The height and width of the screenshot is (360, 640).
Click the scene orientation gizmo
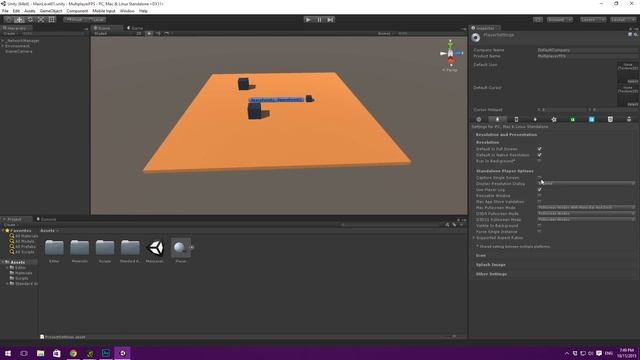451,54
